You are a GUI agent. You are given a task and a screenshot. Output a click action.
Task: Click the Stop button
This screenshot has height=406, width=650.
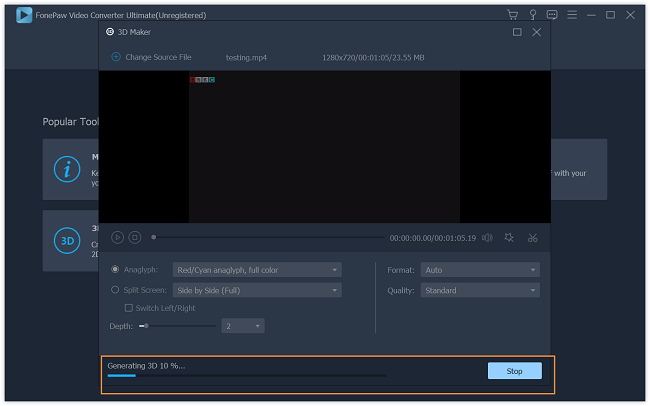(514, 371)
